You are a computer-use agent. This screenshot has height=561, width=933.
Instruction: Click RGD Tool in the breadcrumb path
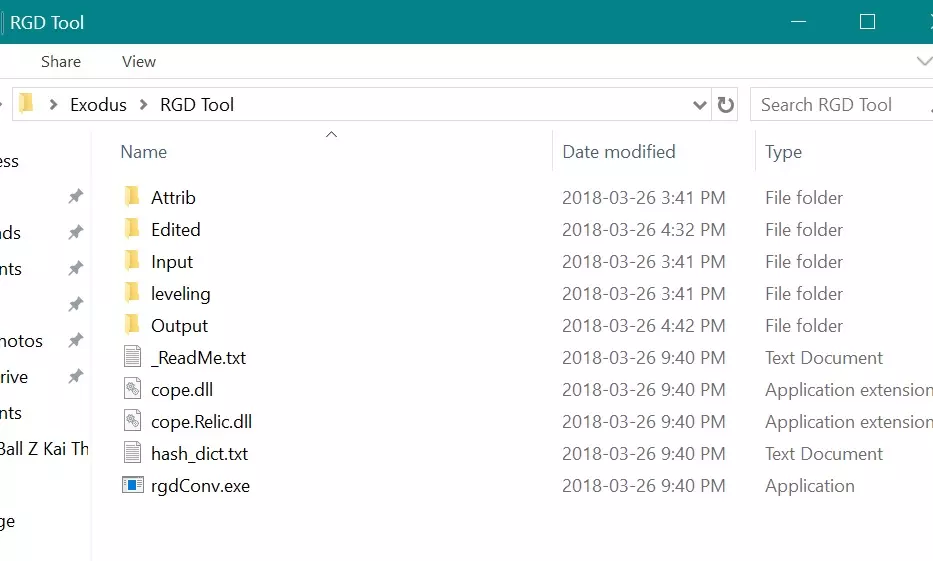[x=197, y=105]
